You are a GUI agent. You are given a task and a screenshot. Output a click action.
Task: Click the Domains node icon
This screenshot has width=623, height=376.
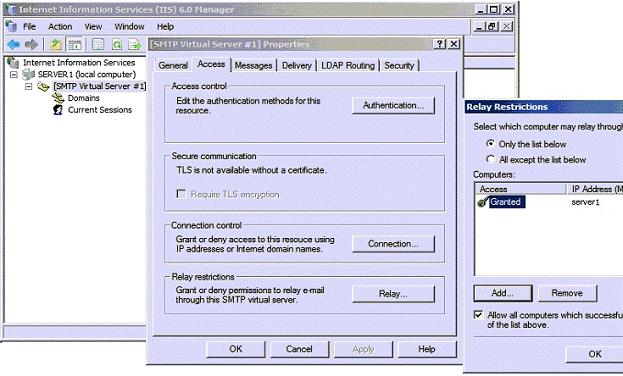tap(58, 98)
